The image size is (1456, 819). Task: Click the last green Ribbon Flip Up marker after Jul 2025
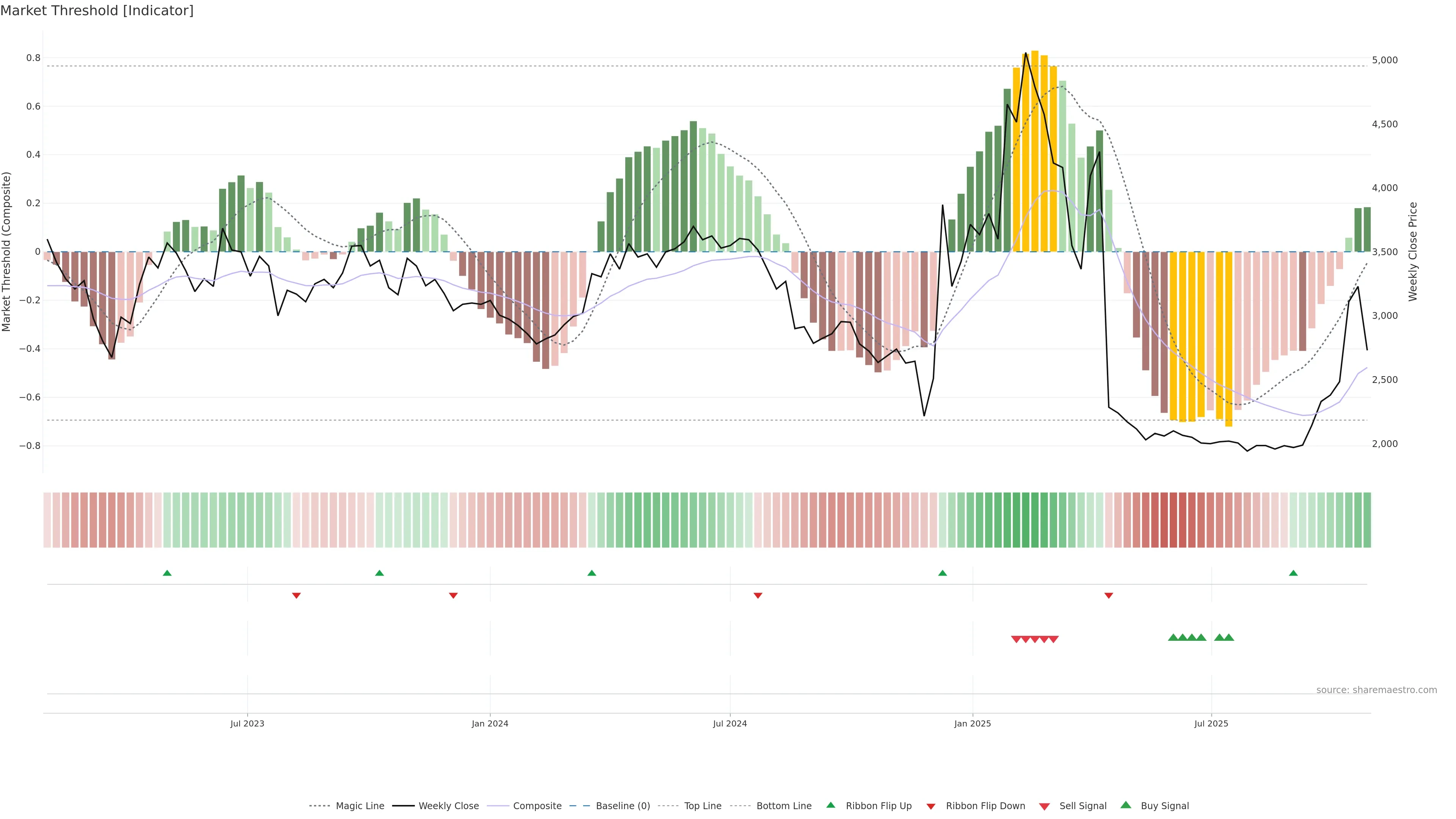pos(1293,573)
